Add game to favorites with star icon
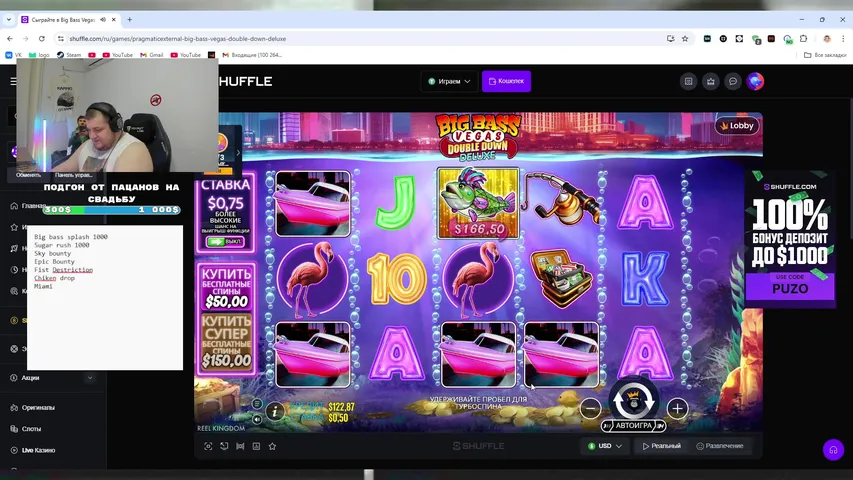 point(273,446)
